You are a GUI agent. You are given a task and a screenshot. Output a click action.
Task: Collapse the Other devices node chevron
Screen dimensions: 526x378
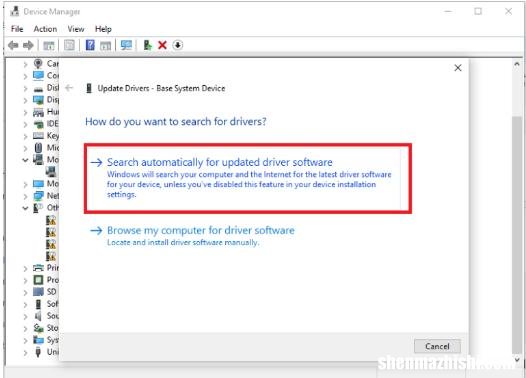point(25,208)
